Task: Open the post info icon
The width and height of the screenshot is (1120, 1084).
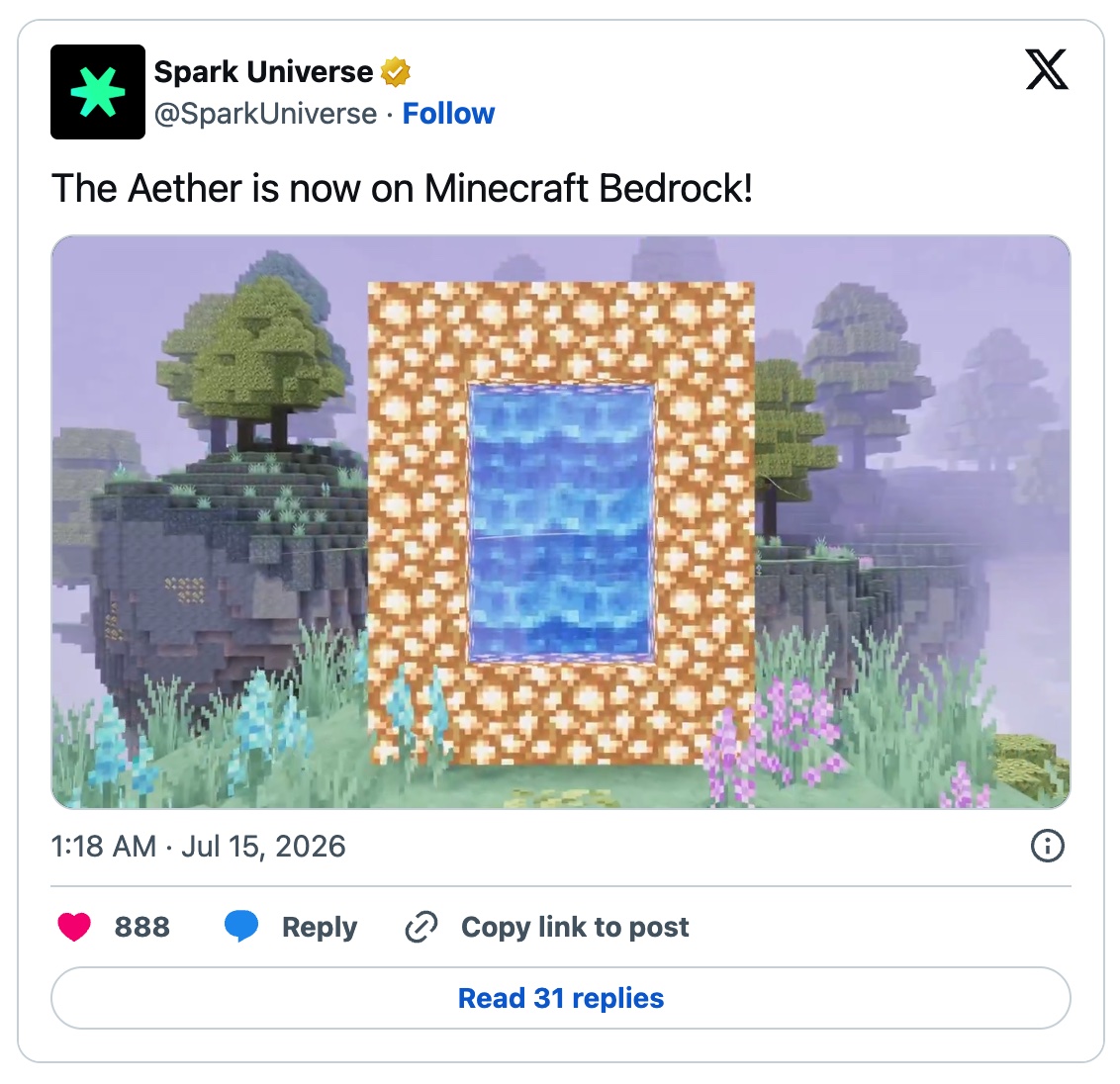Action: tap(1048, 847)
